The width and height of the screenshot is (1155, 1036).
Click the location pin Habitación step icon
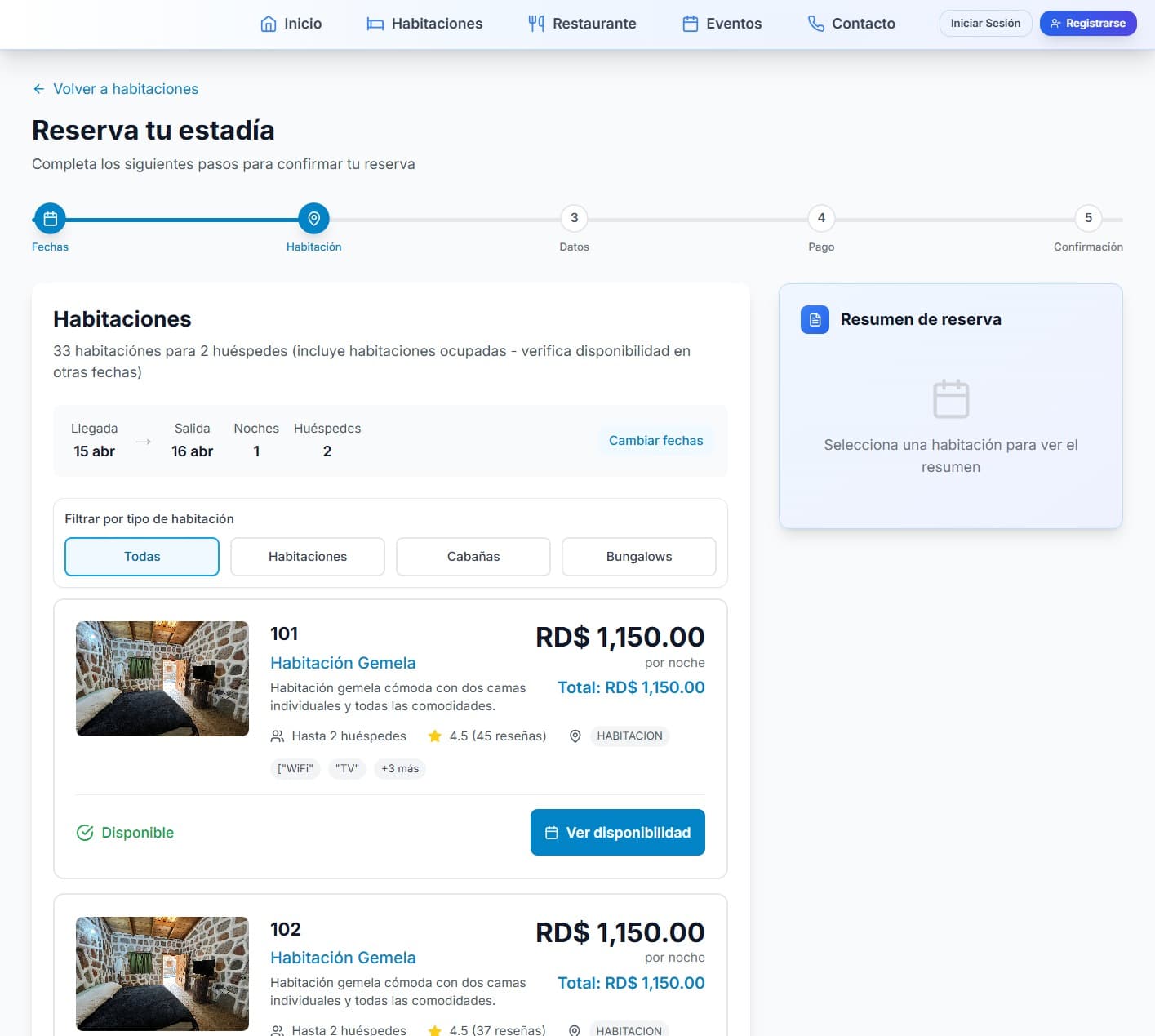[313, 219]
